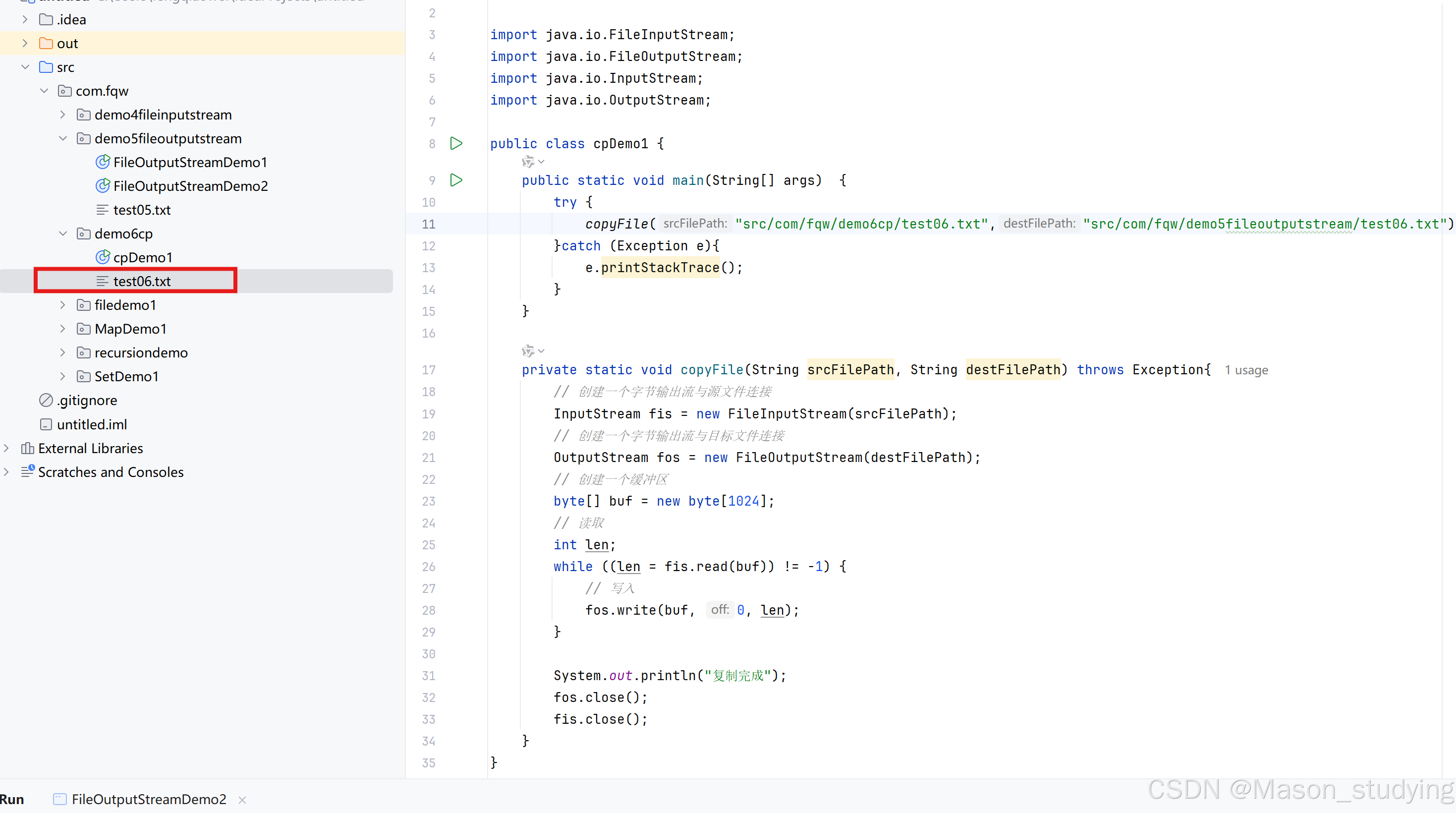Close the FileOutputStreamDemo2 run tab
1456x813 pixels.
[242, 800]
